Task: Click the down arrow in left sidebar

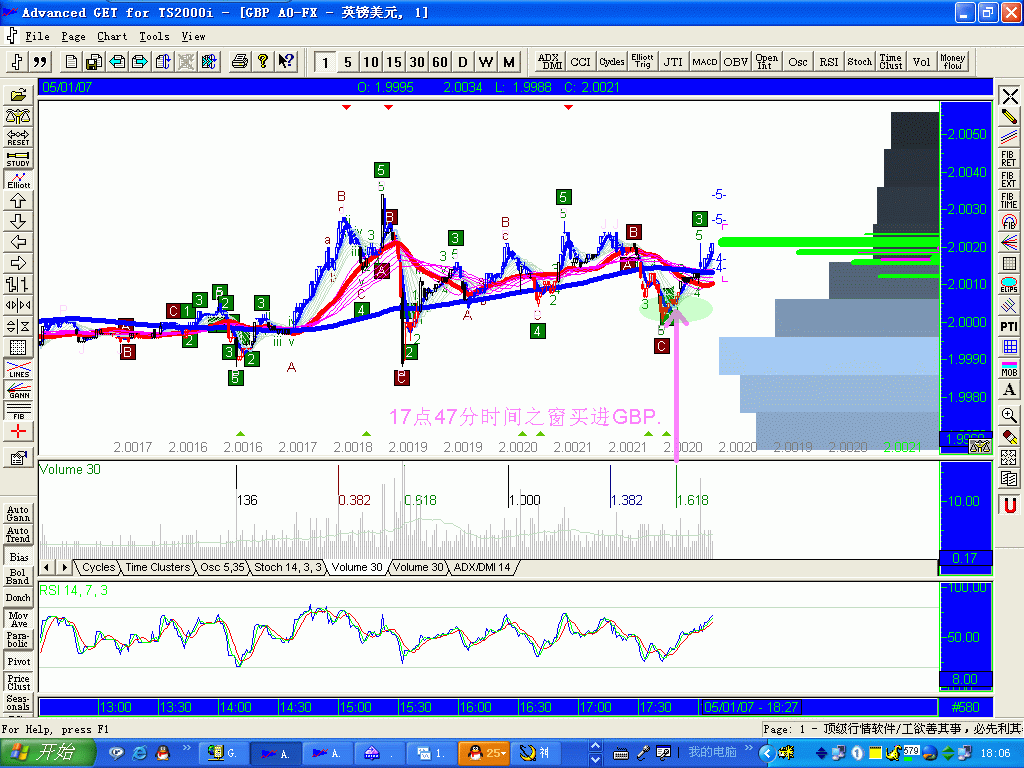Action: (18, 221)
